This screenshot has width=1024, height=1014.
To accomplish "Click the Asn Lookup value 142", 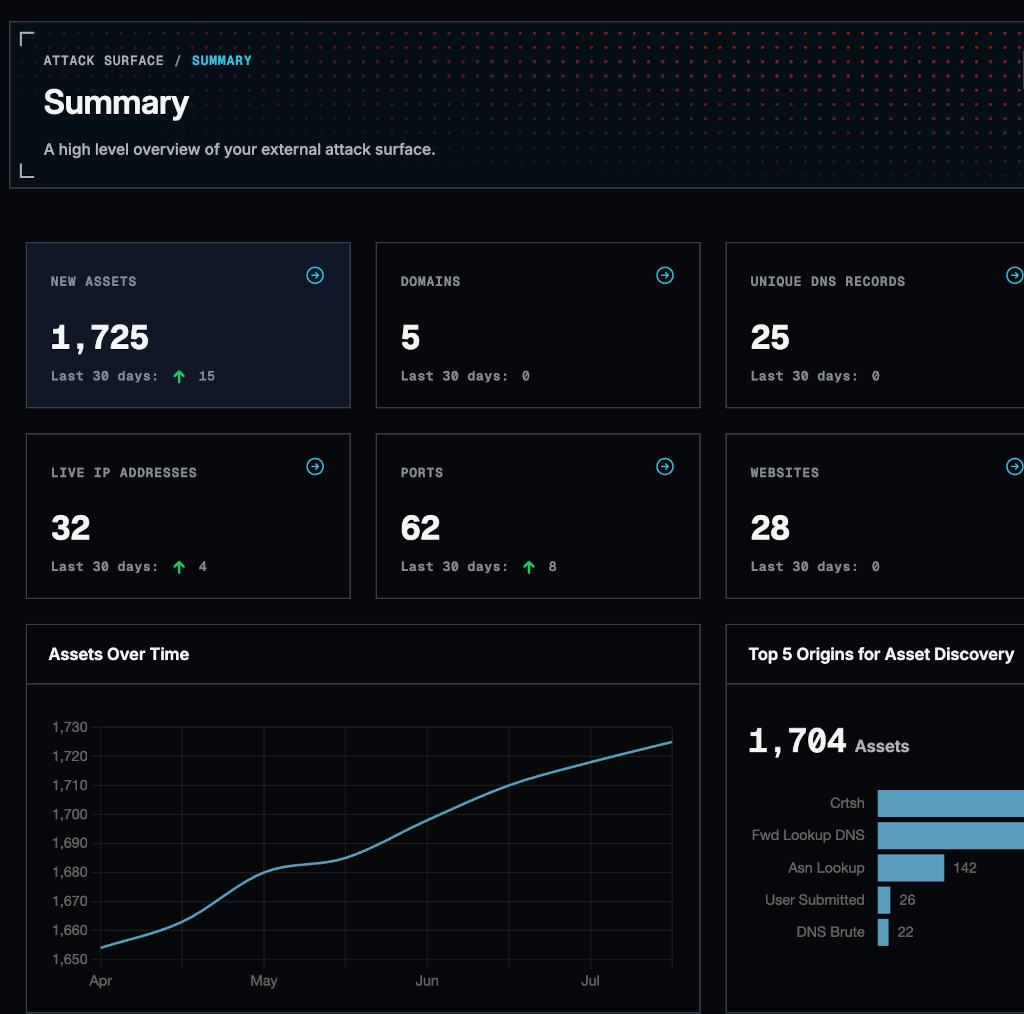I will pos(965,868).
